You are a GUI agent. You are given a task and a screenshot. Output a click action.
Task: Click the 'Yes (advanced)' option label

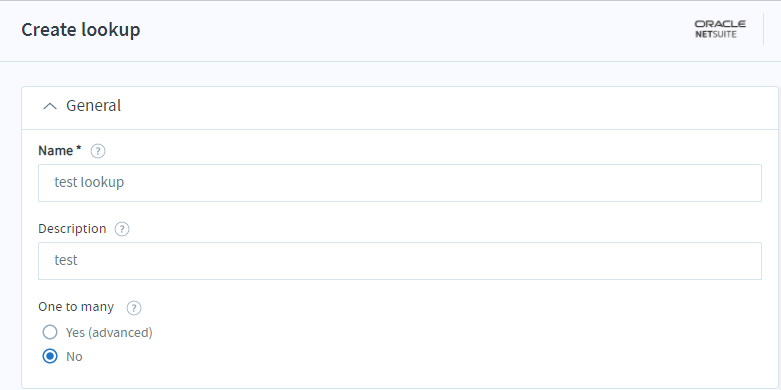point(109,332)
